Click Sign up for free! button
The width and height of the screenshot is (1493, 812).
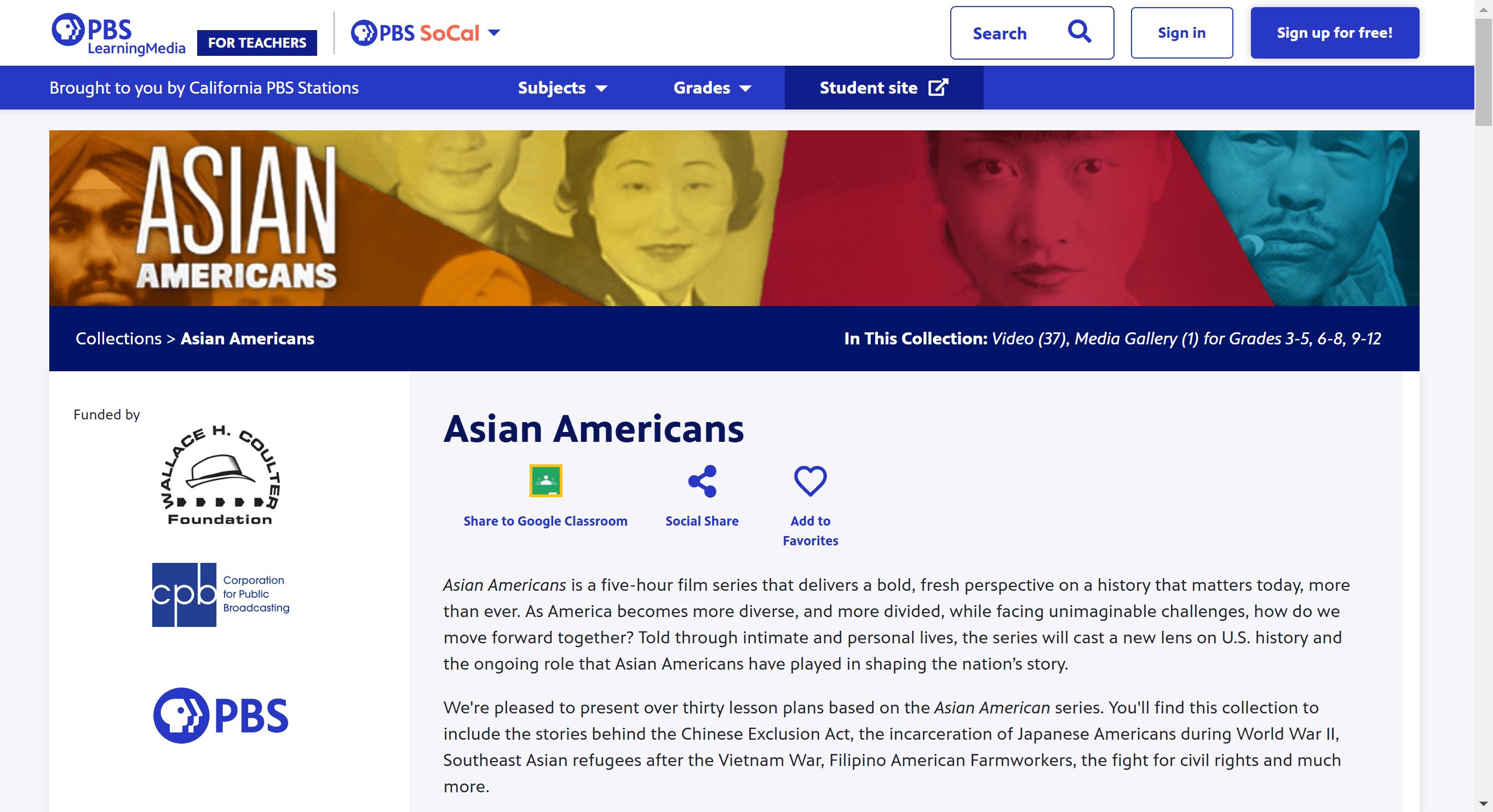(x=1335, y=33)
